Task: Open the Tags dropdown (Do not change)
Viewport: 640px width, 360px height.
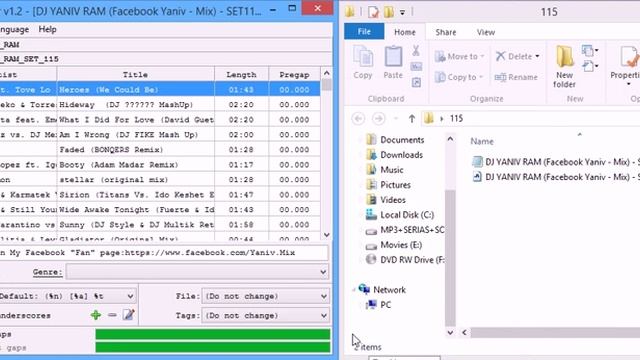Action: (x=265, y=316)
